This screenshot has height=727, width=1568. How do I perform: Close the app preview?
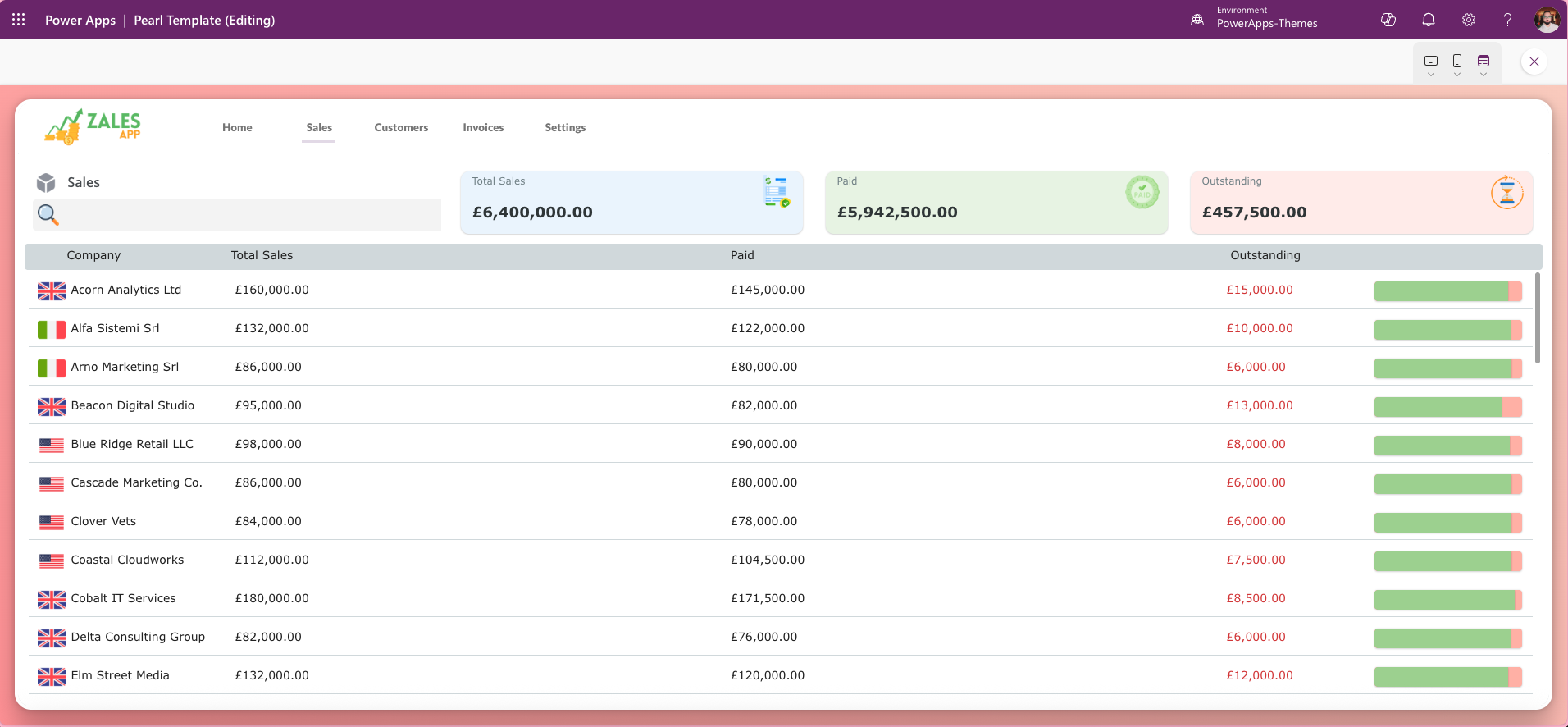coord(1534,62)
